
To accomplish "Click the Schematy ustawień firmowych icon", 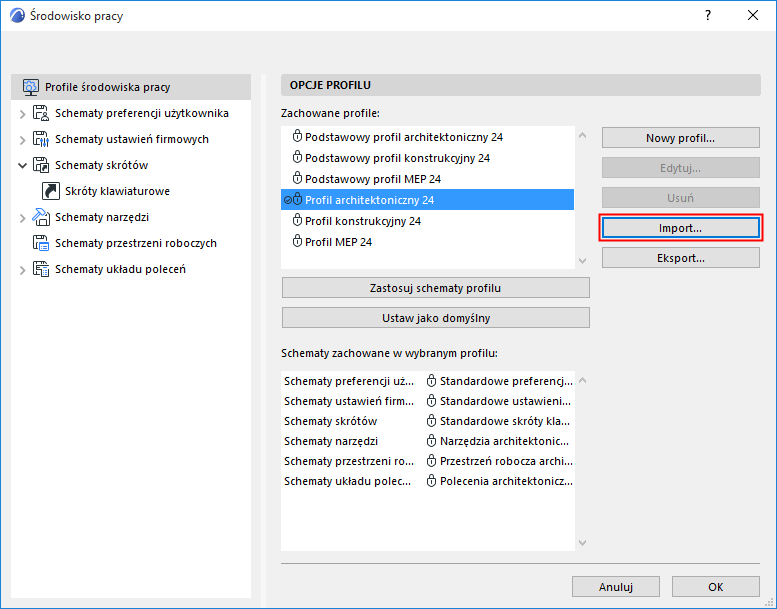I will point(41,139).
